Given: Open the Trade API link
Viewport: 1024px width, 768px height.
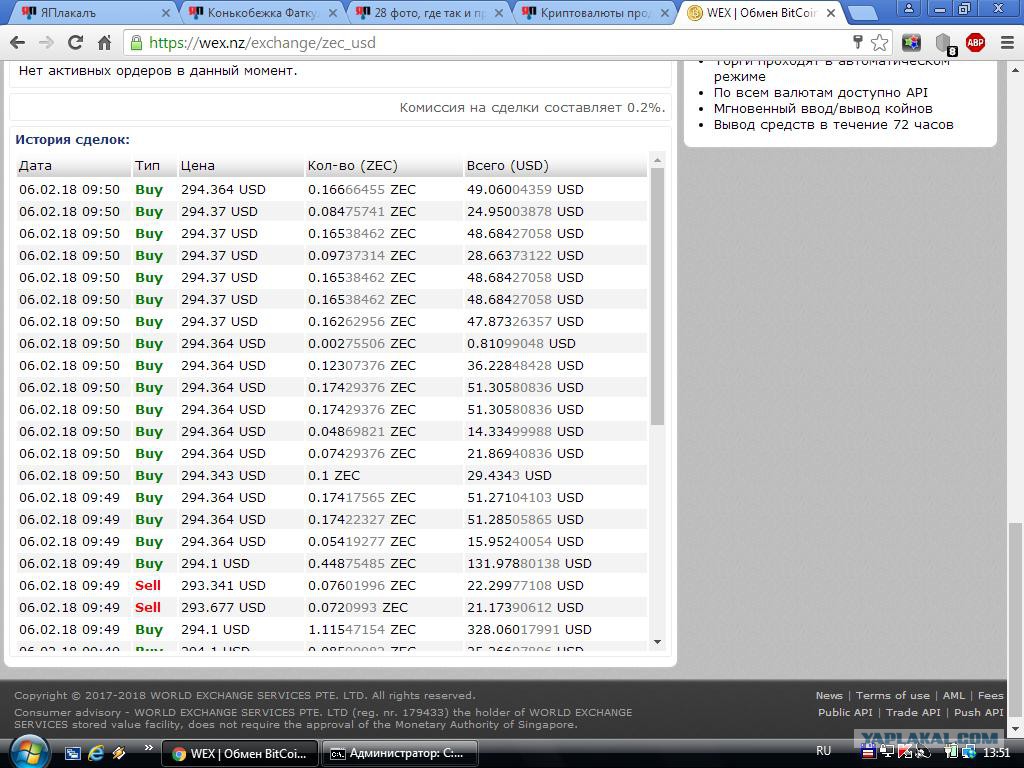Looking at the screenshot, I should [x=913, y=712].
